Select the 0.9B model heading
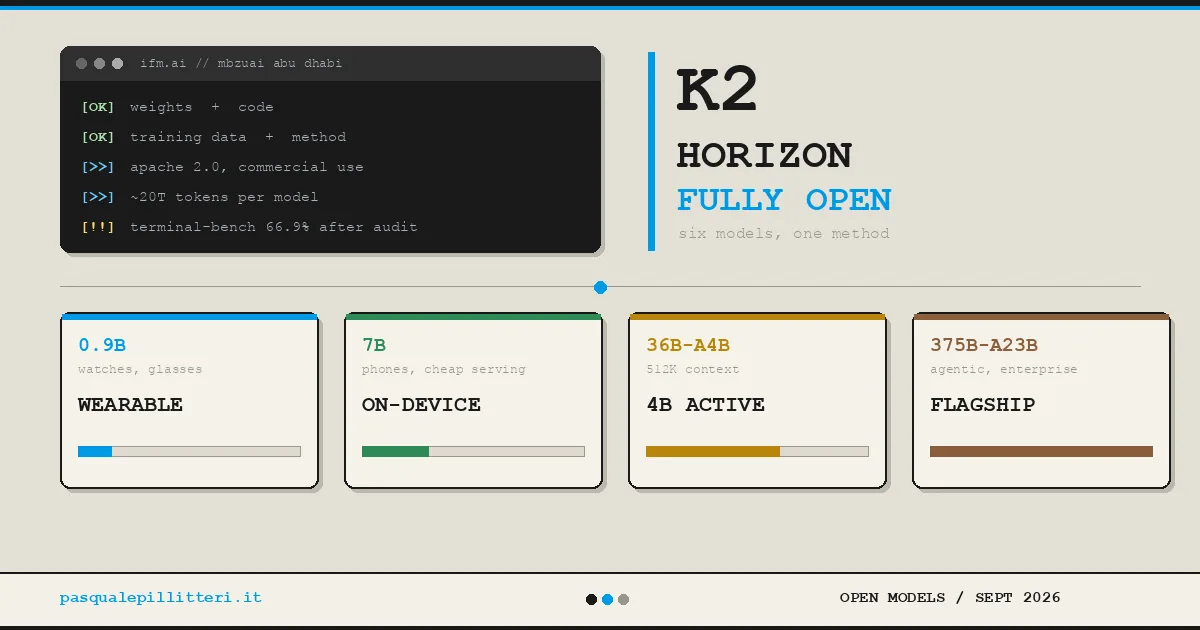 pyautogui.click(x=102, y=346)
